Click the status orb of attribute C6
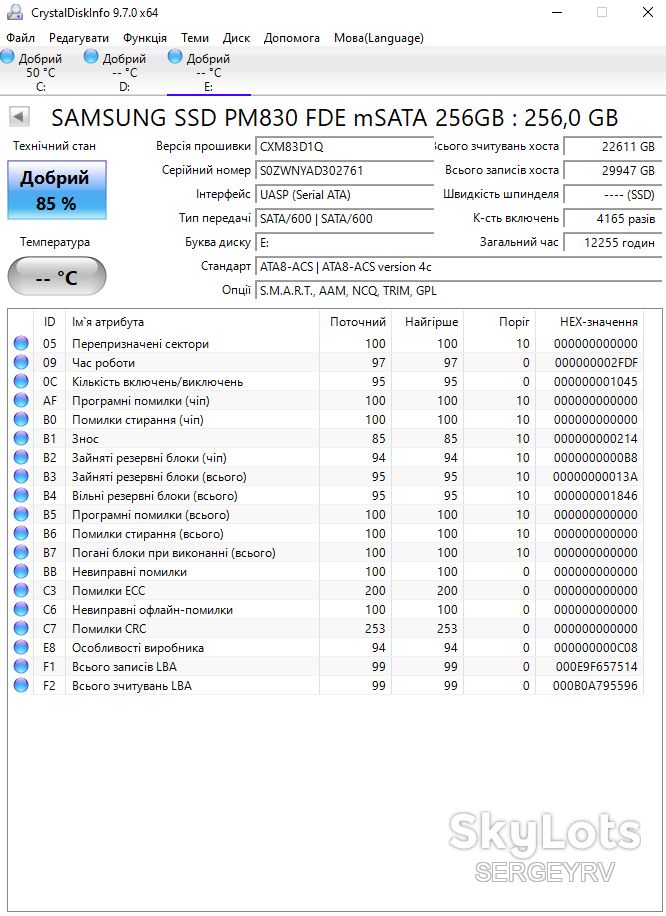666x916 pixels. 21,609
